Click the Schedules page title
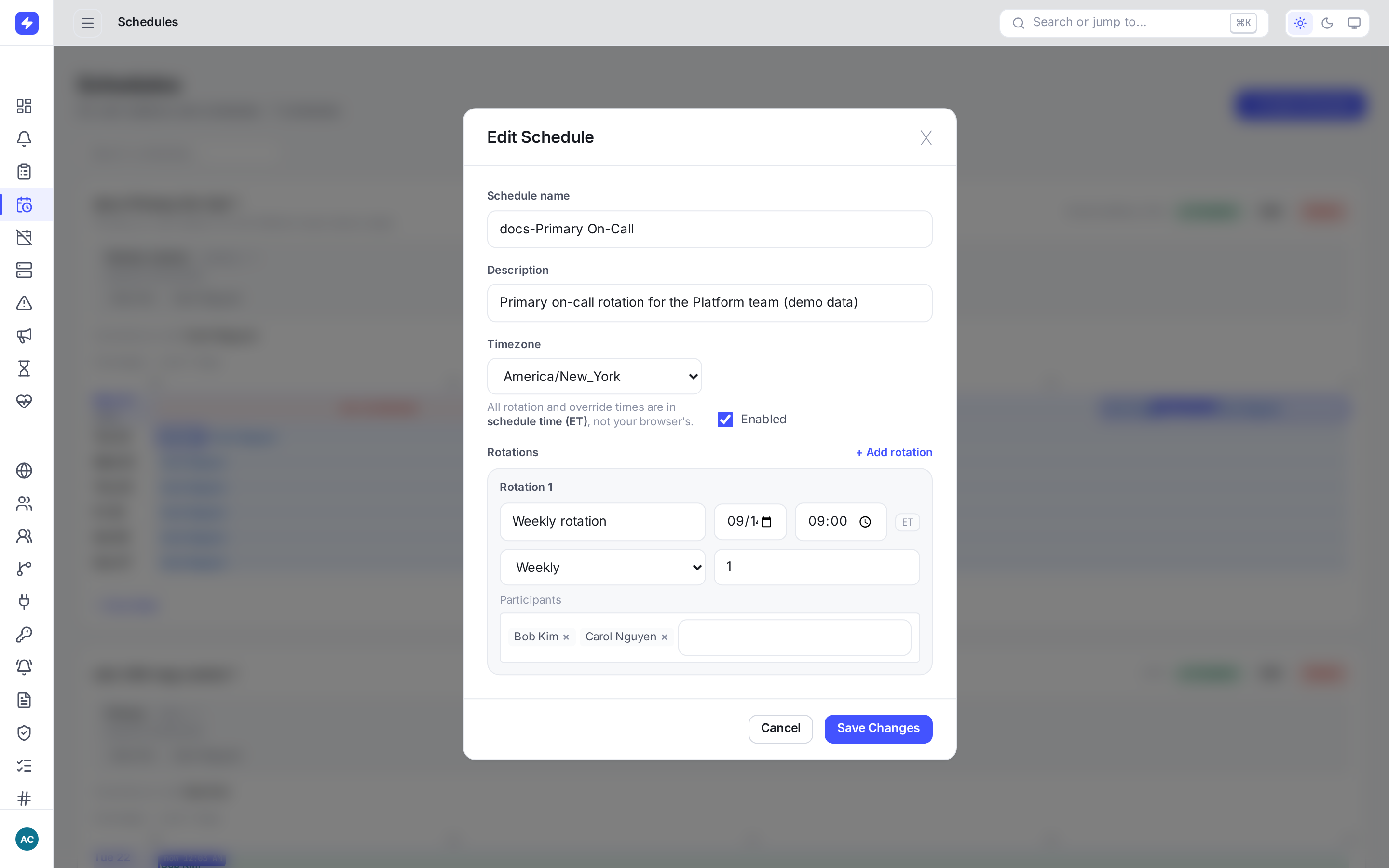Screen dimensions: 1389x868 pos(148,22)
